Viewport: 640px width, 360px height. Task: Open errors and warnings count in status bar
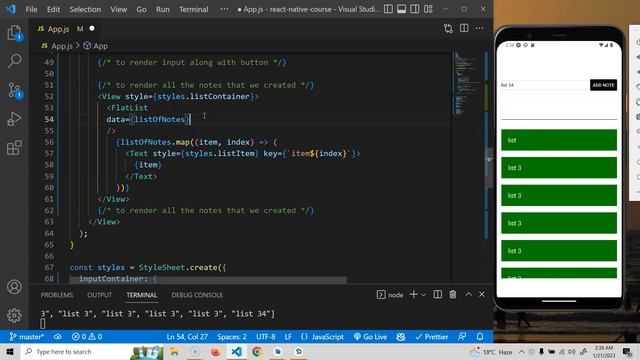tap(87, 337)
